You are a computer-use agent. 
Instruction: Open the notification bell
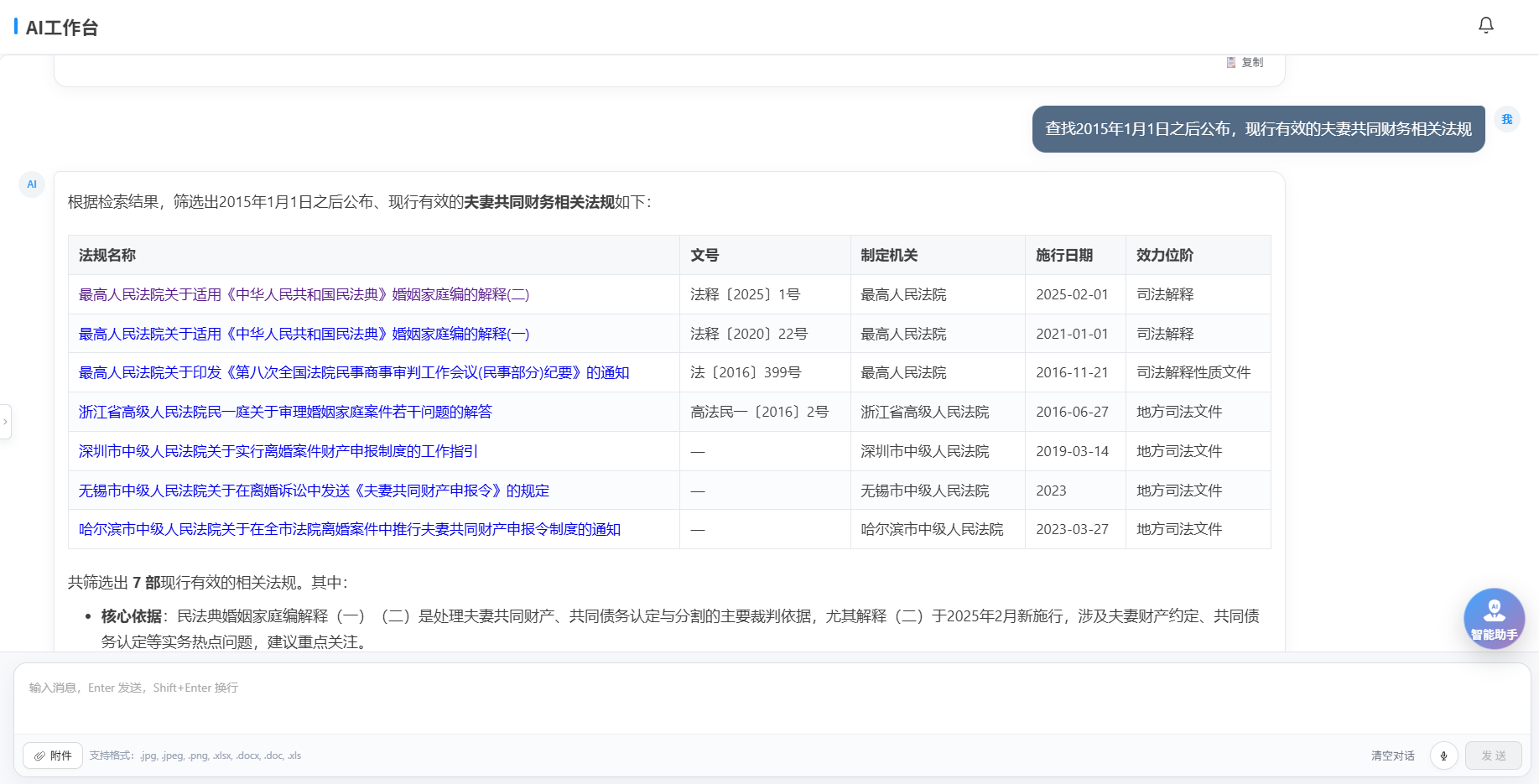(1485, 25)
